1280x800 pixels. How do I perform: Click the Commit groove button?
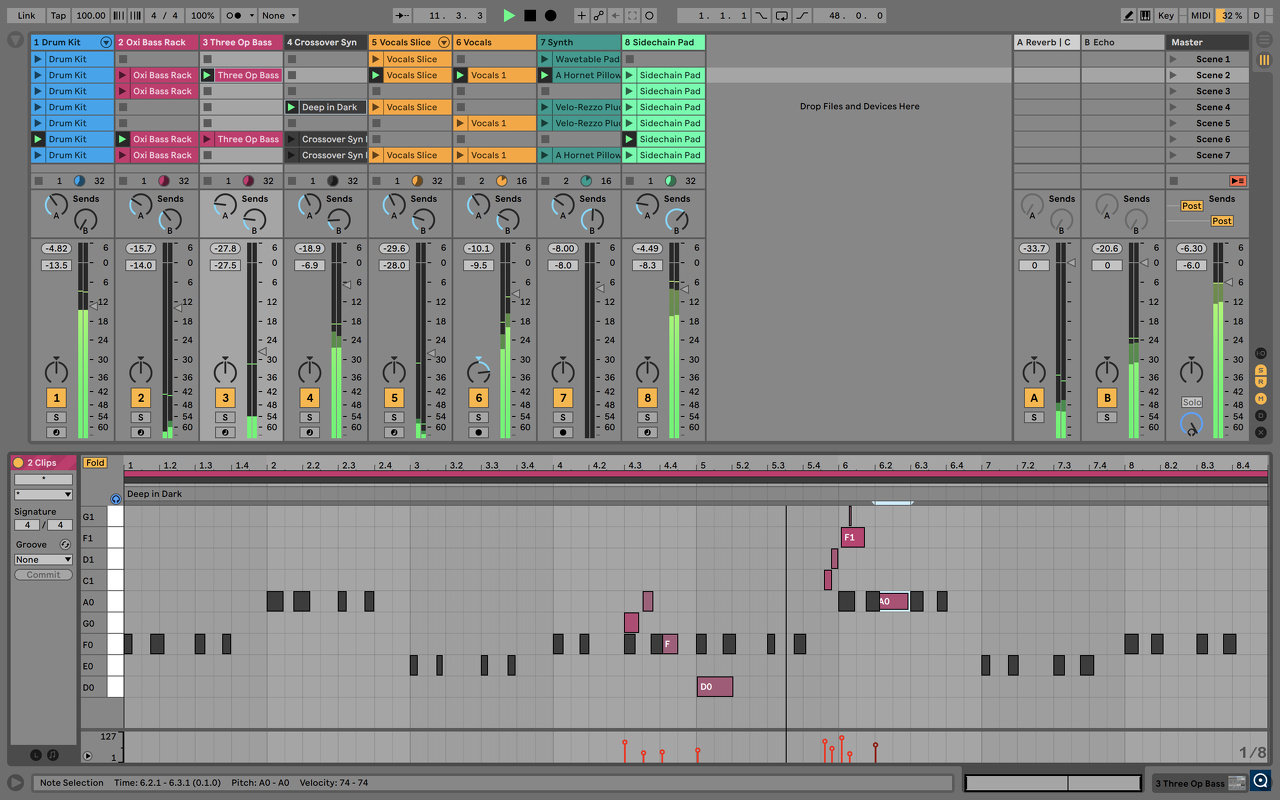coord(43,575)
